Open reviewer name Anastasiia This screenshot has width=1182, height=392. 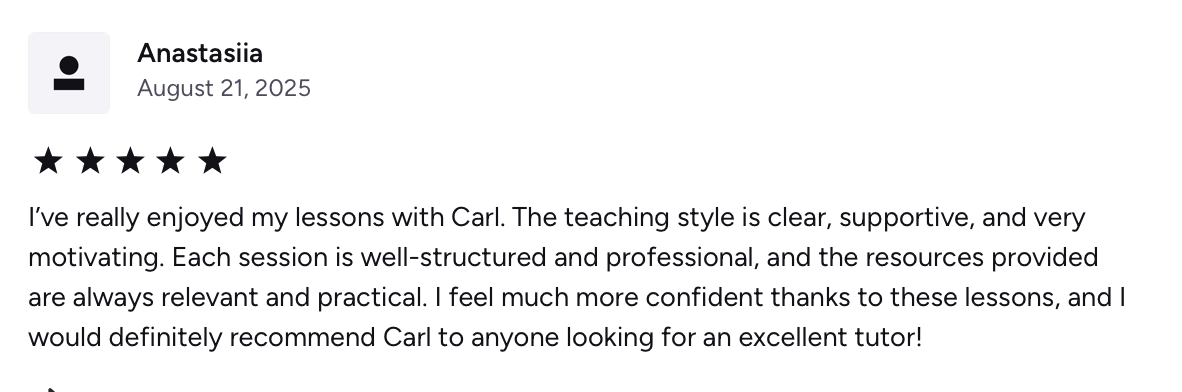(x=200, y=54)
